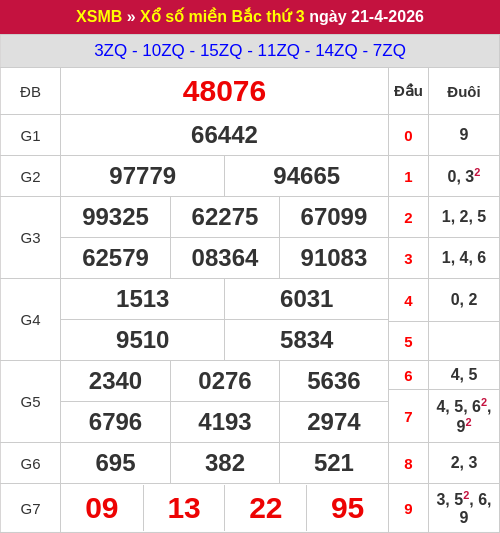Click G2 number 94665
This screenshot has height=533, width=500.
tap(306, 176)
